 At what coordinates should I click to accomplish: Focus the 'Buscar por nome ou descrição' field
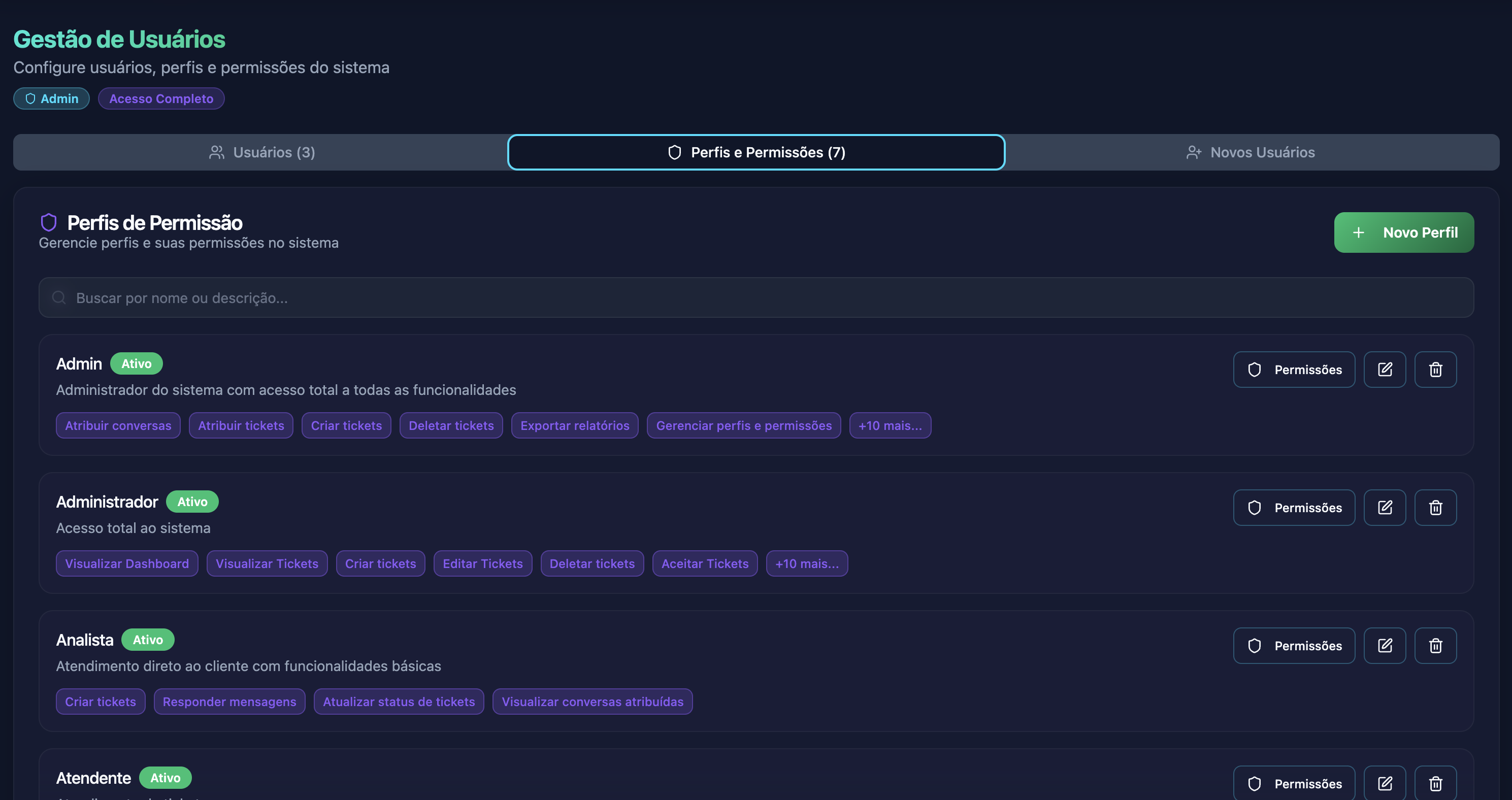click(756, 297)
